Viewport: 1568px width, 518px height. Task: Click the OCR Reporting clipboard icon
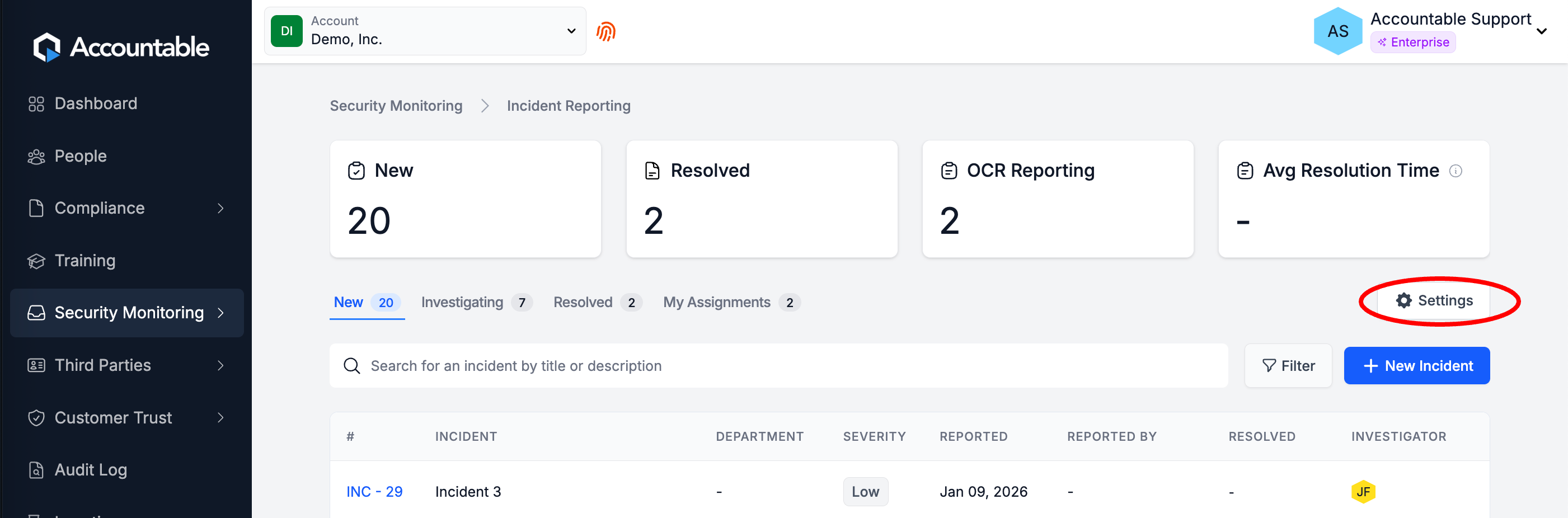tap(949, 171)
